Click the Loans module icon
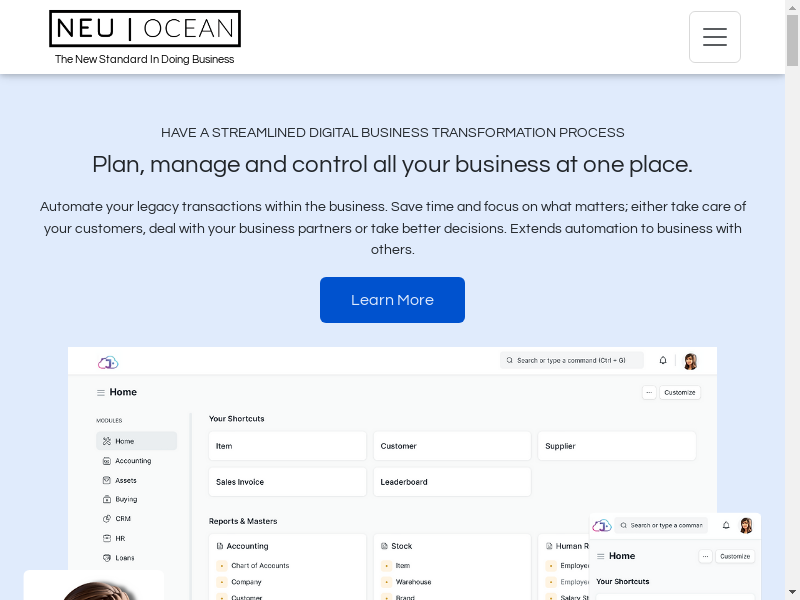The width and height of the screenshot is (800, 600). pos(106,558)
